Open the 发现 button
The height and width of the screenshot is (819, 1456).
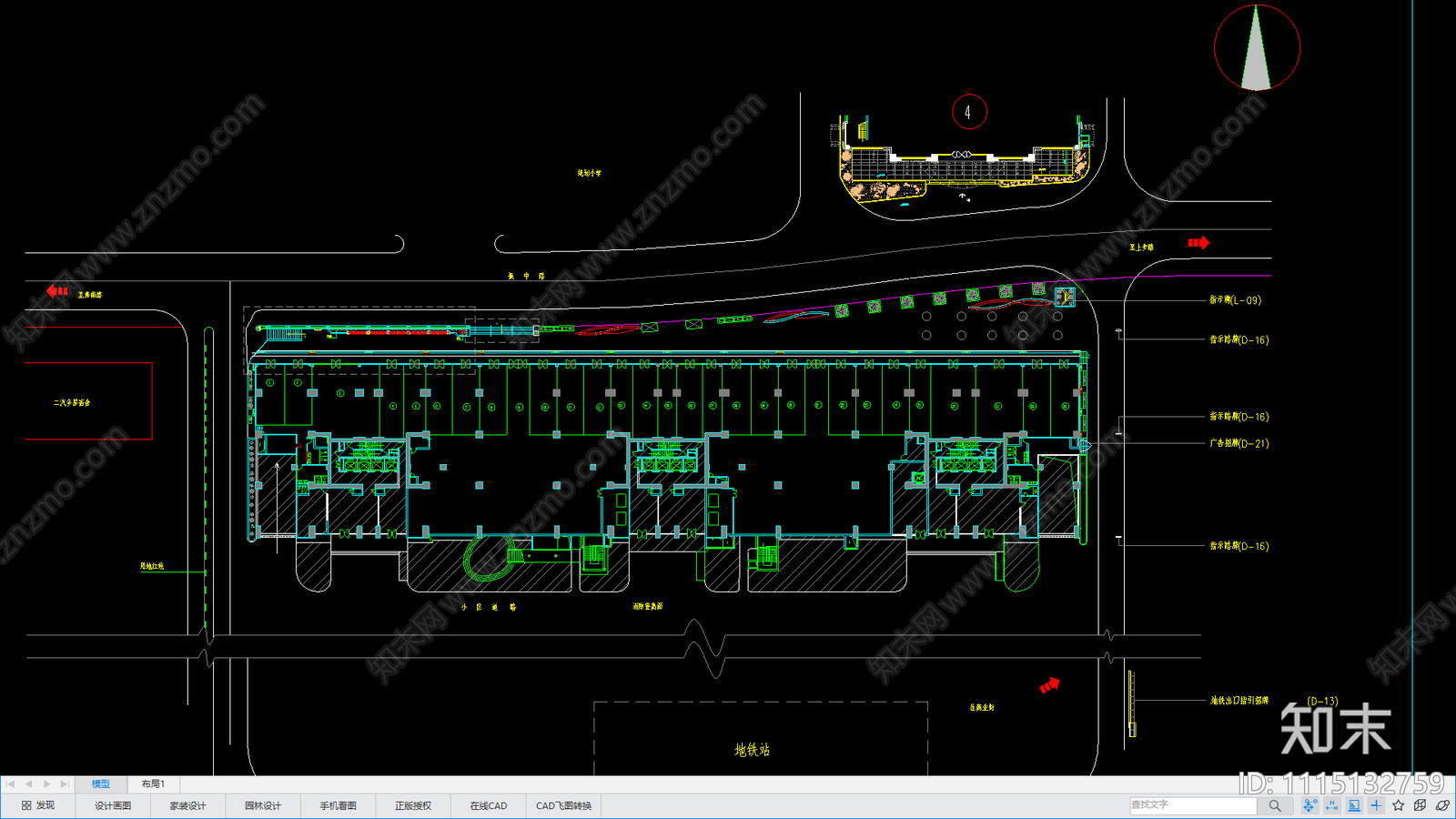pos(38,805)
